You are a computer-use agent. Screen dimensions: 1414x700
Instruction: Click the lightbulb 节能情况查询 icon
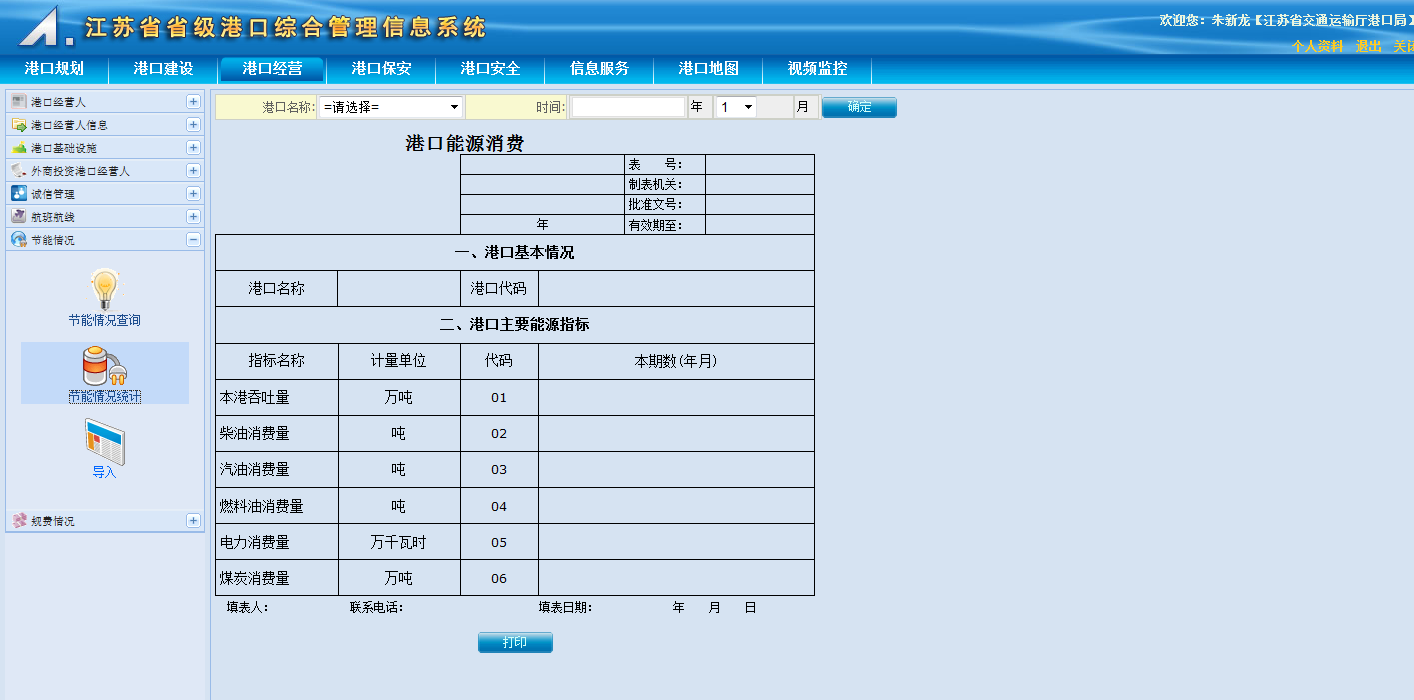(x=105, y=289)
